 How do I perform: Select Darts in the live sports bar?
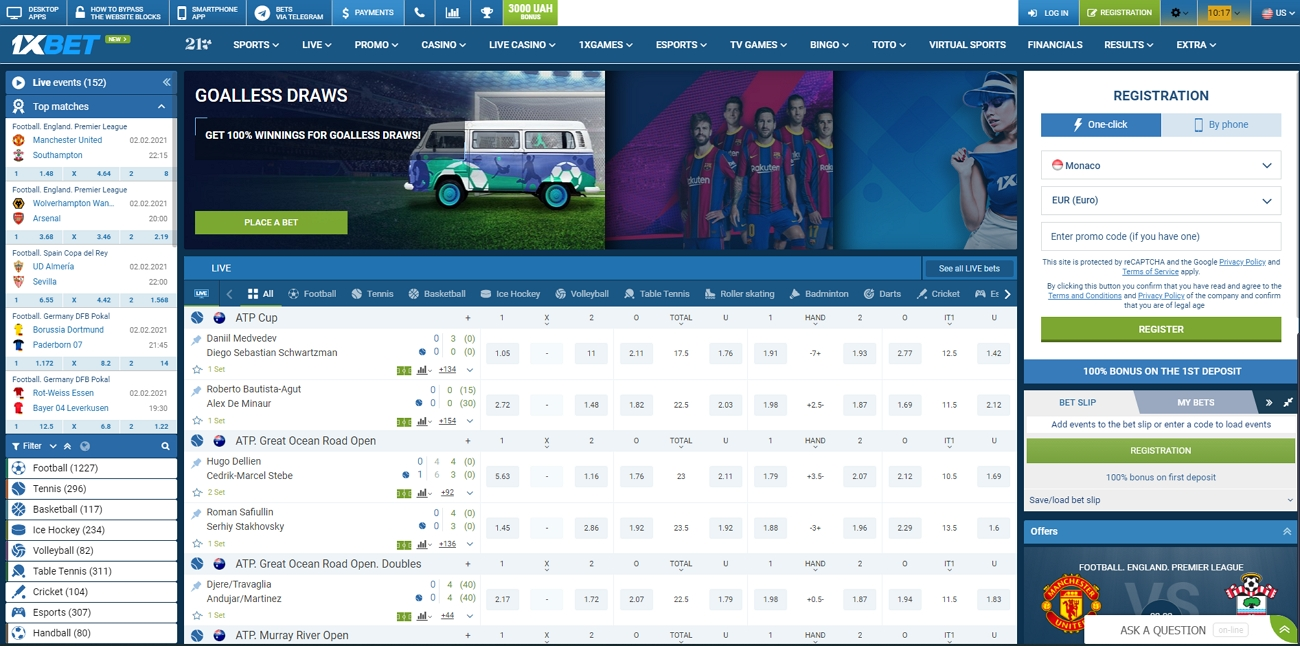tap(882, 294)
